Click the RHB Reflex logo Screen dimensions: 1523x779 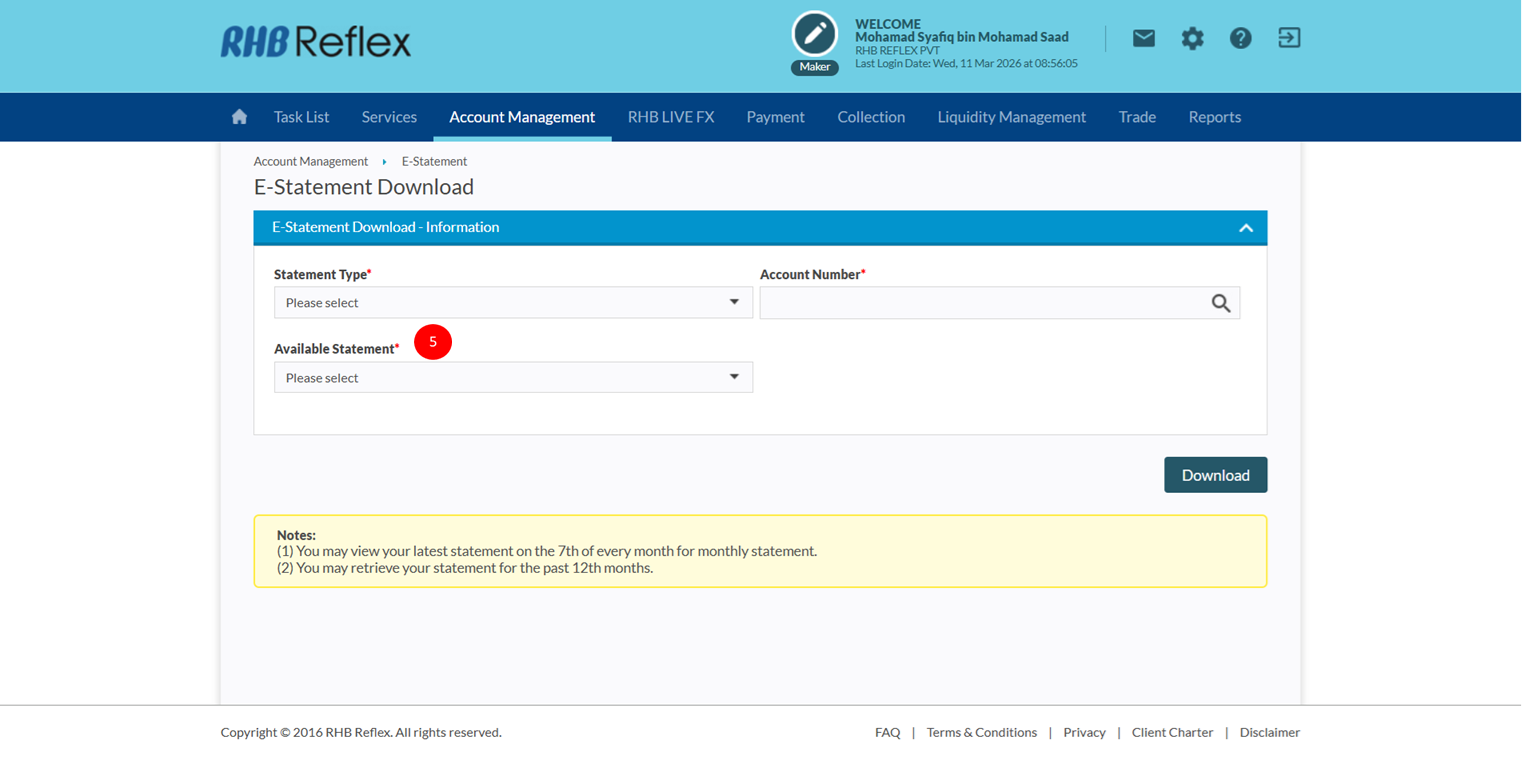[316, 41]
